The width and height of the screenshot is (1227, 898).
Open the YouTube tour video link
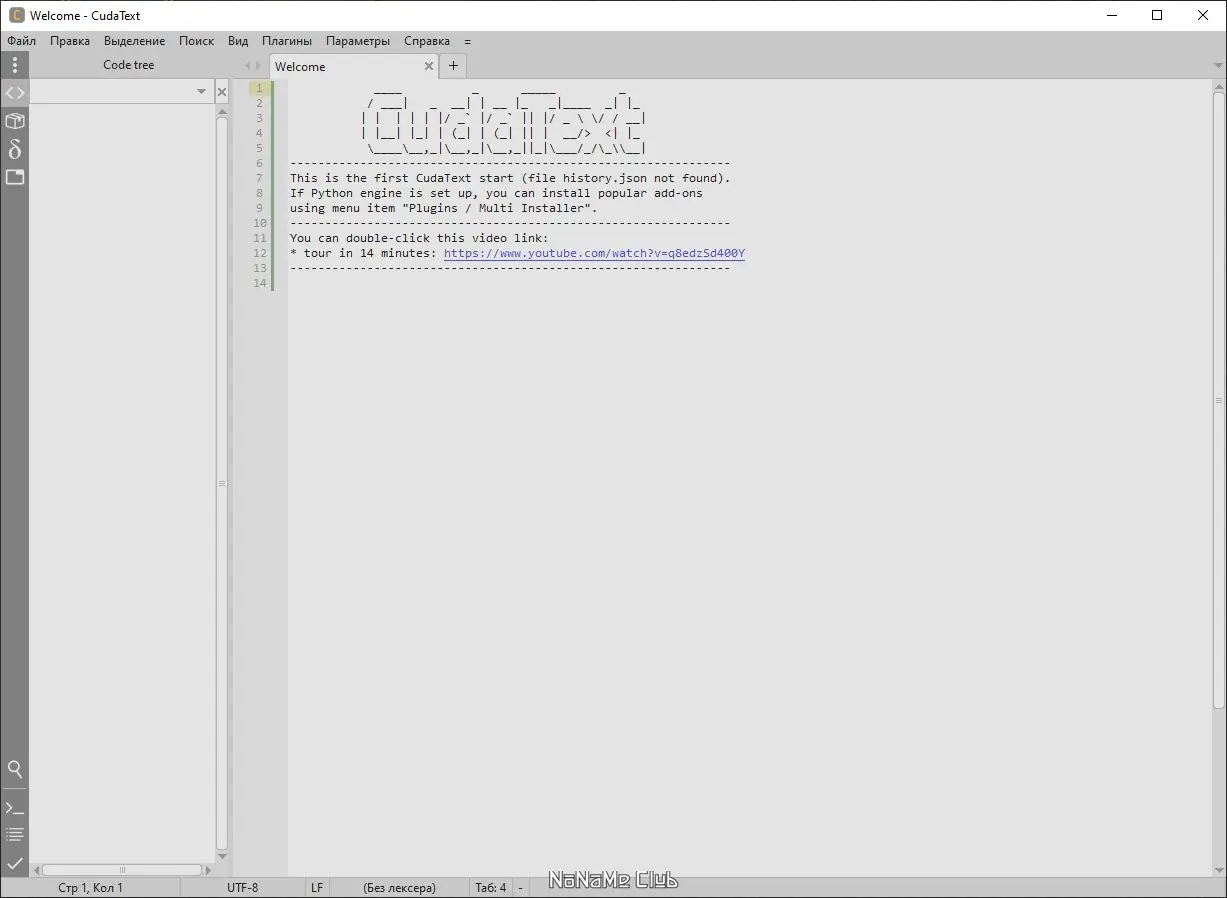pyautogui.click(x=594, y=253)
